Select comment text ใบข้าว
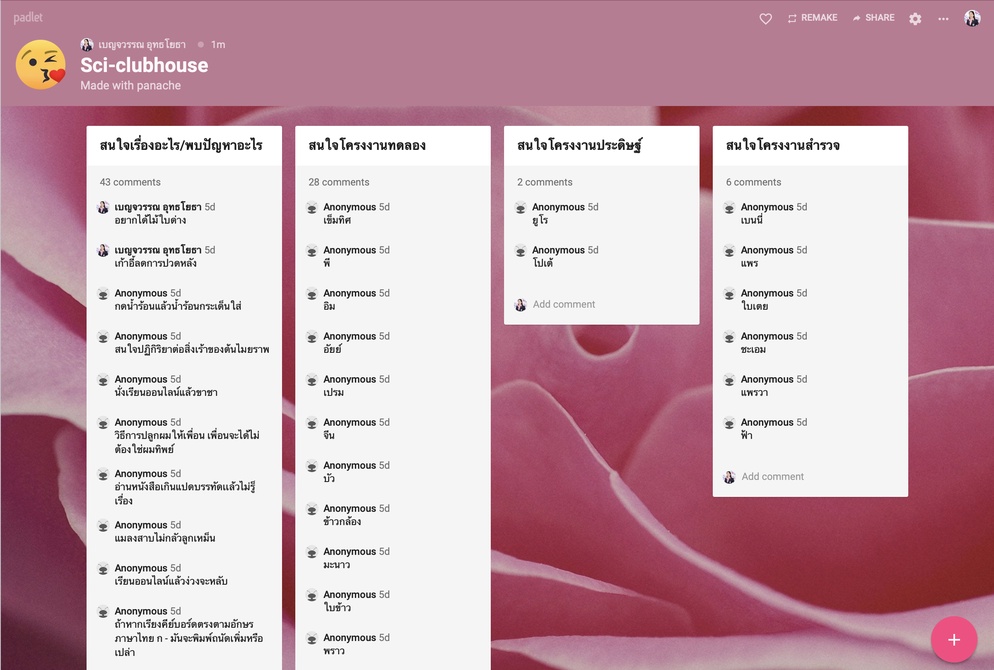 (x=337, y=608)
